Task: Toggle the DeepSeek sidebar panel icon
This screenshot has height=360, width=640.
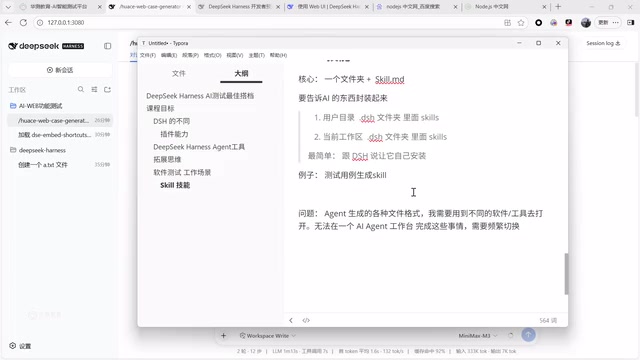Action: point(107,46)
